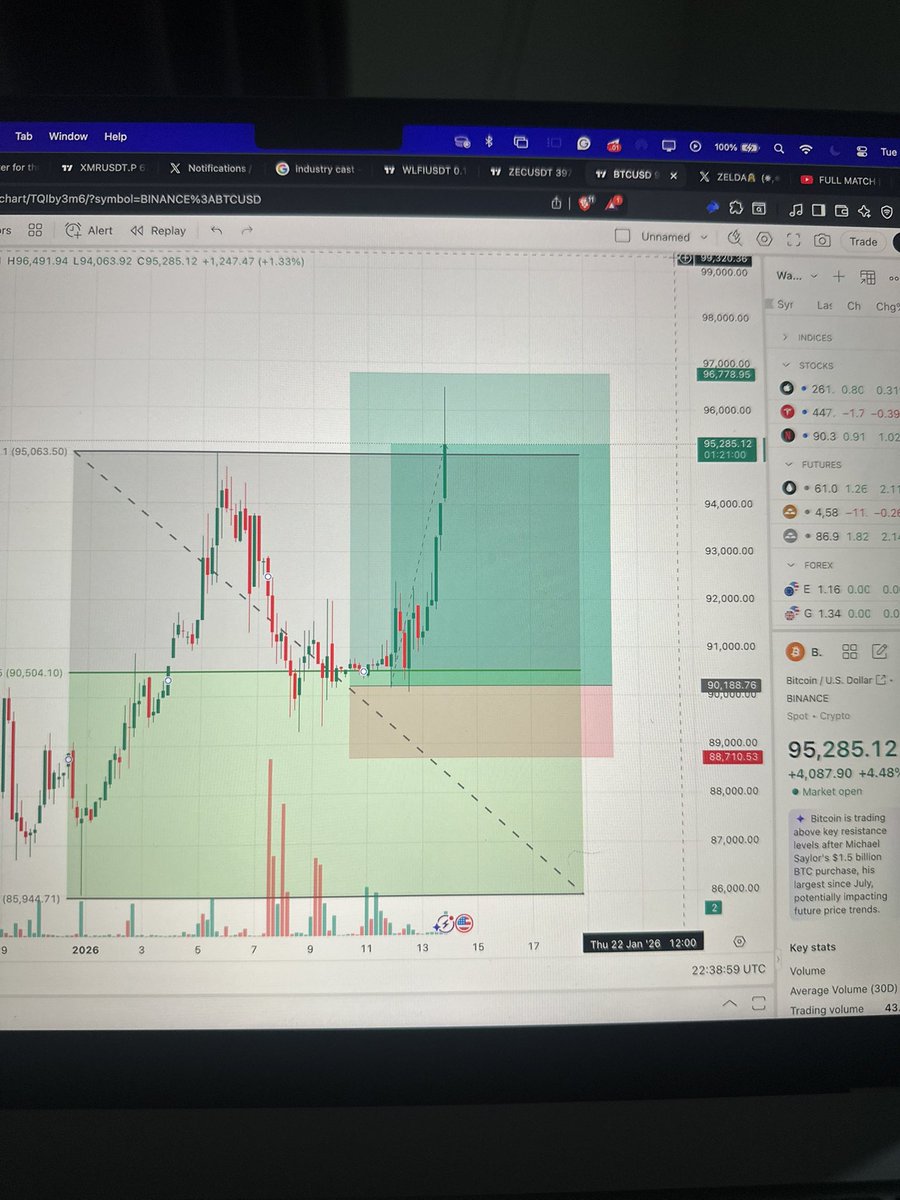Open watchlist more options dots
This screenshot has width=900, height=1200.
coord(893,278)
